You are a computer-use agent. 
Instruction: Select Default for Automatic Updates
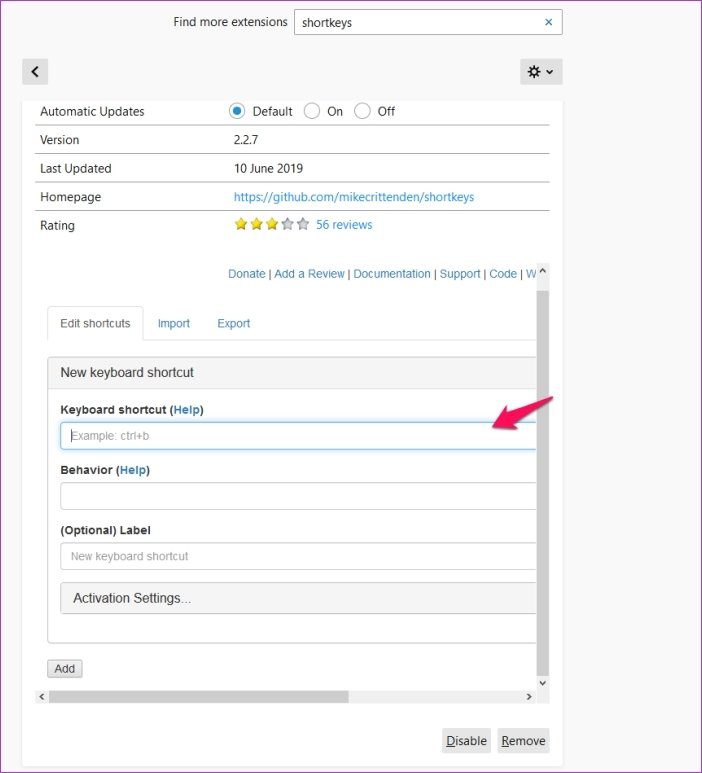pos(237,111)
